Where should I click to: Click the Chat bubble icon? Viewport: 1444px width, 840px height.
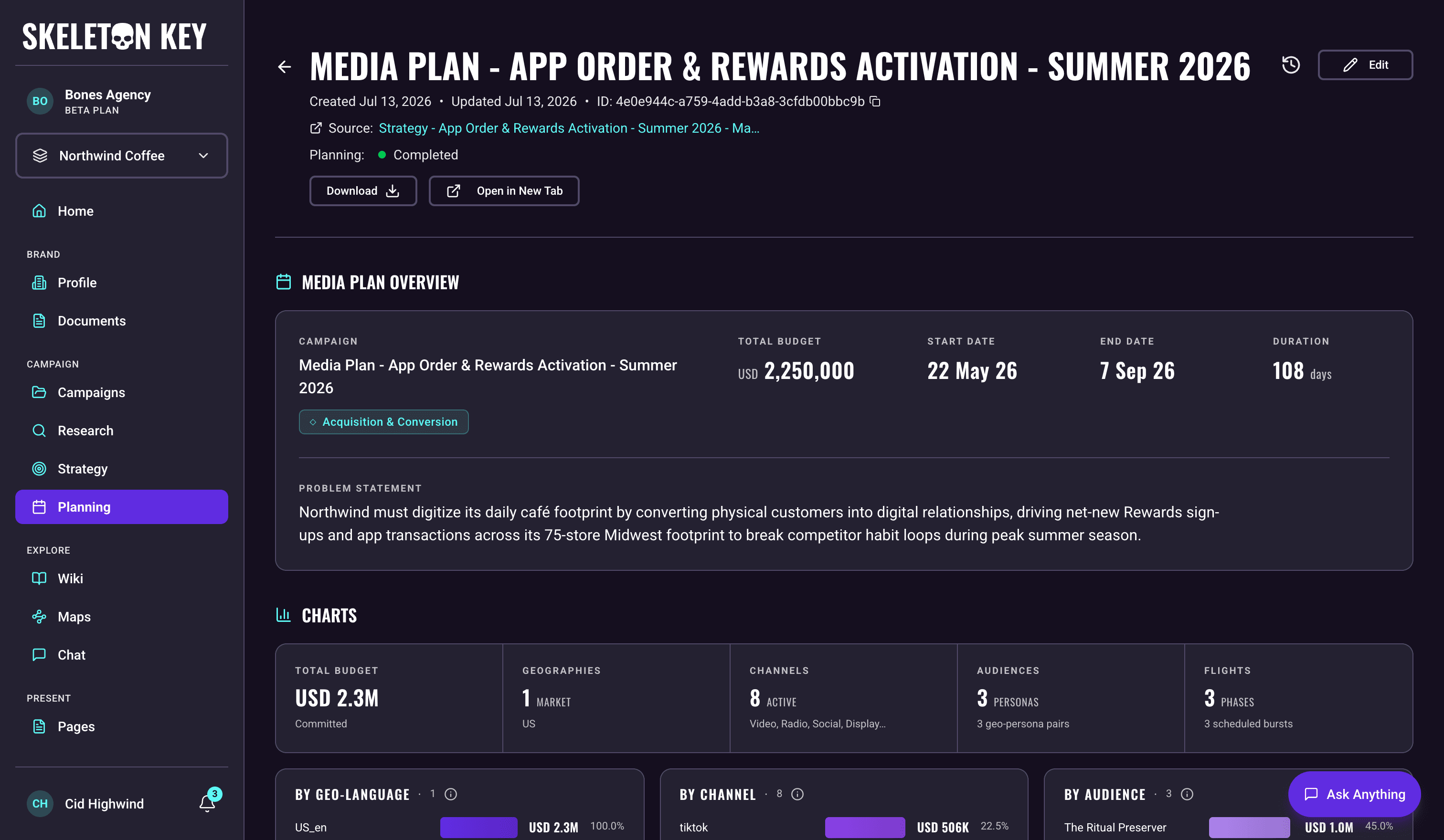click(x=39, y=654)
